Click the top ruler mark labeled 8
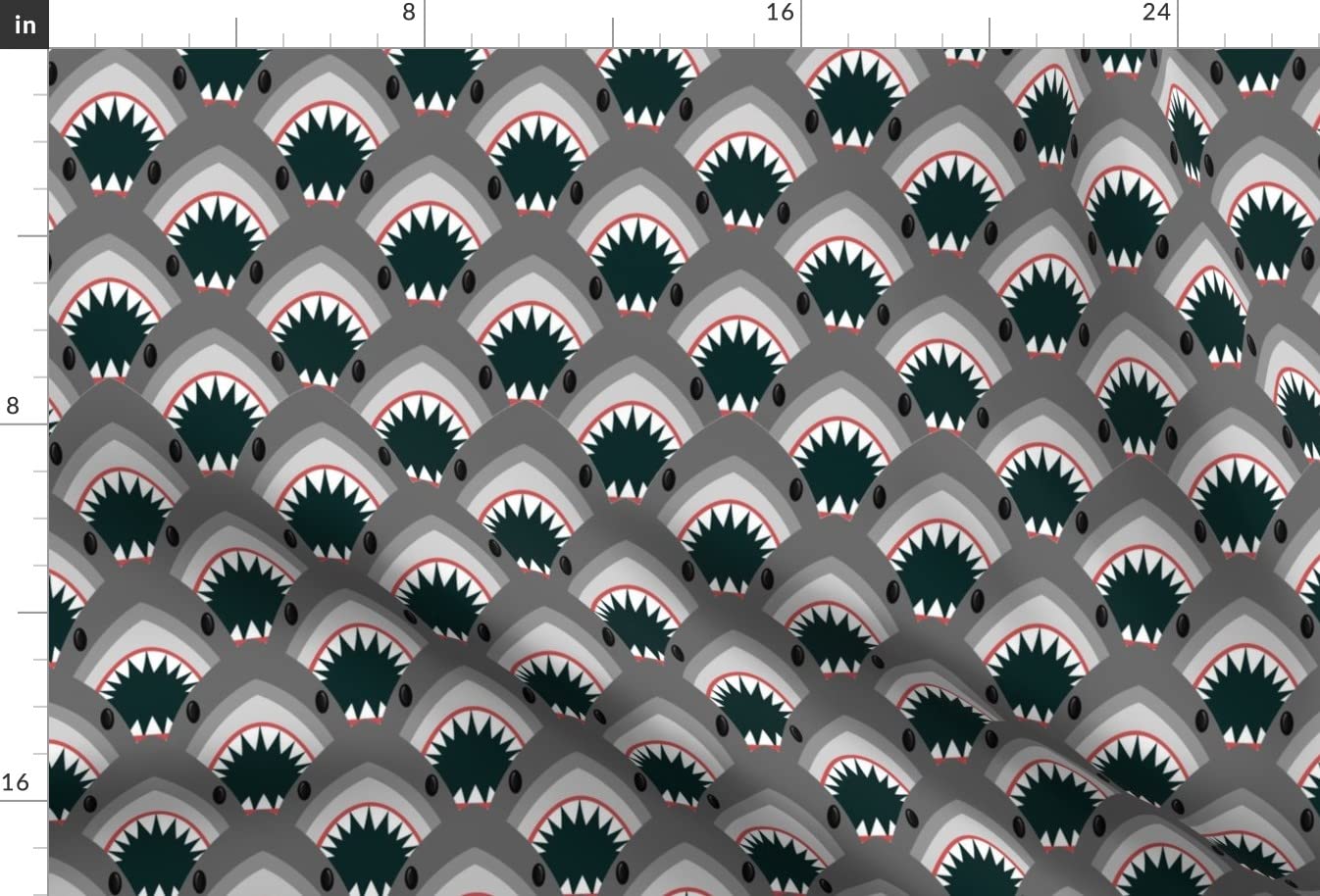The height and width of the screenshot is (896, 1320). [409, 13]
